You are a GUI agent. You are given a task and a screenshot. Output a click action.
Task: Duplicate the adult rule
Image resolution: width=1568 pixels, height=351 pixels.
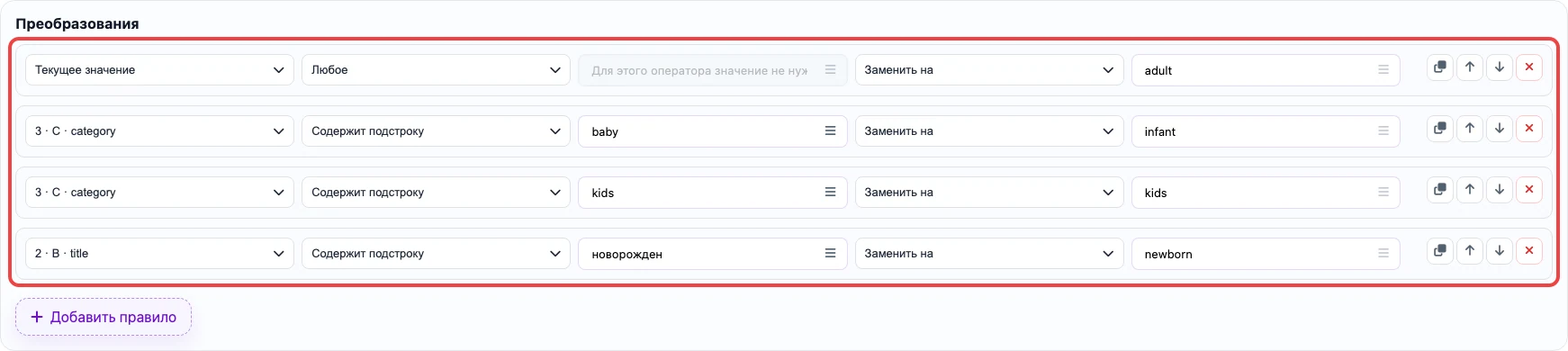pos(1440,67)
